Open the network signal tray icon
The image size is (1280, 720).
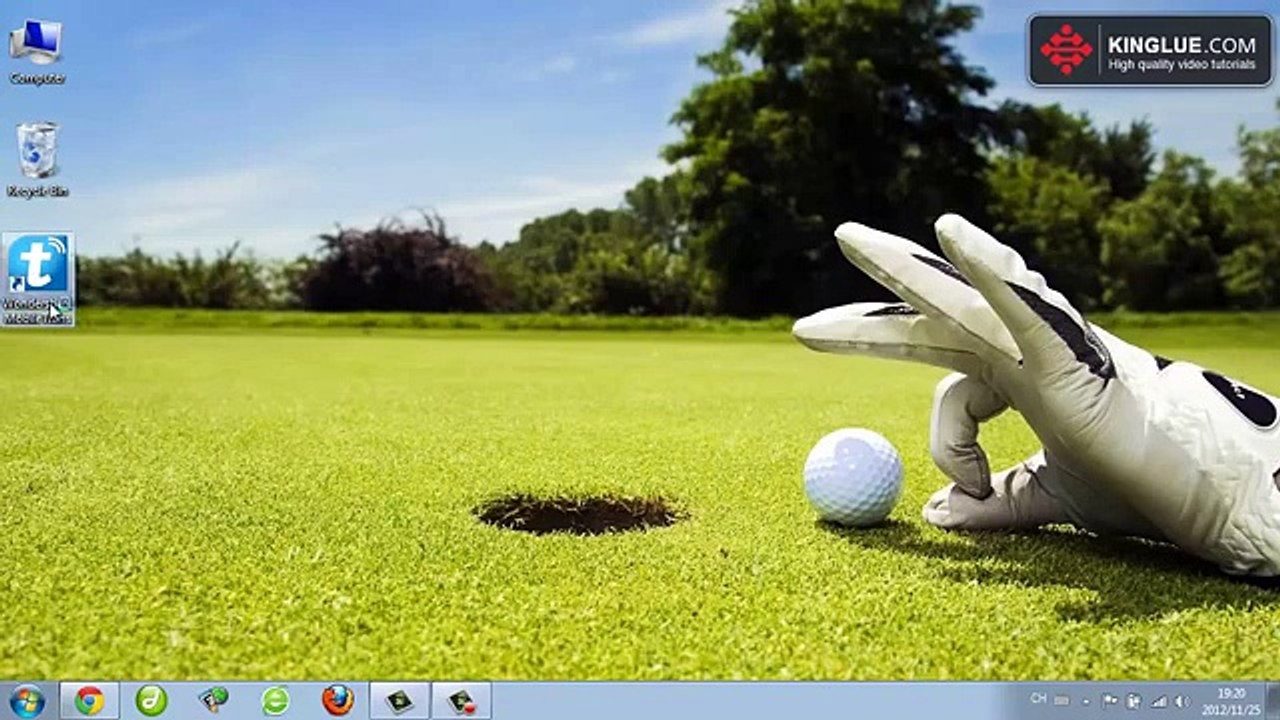1158,701
